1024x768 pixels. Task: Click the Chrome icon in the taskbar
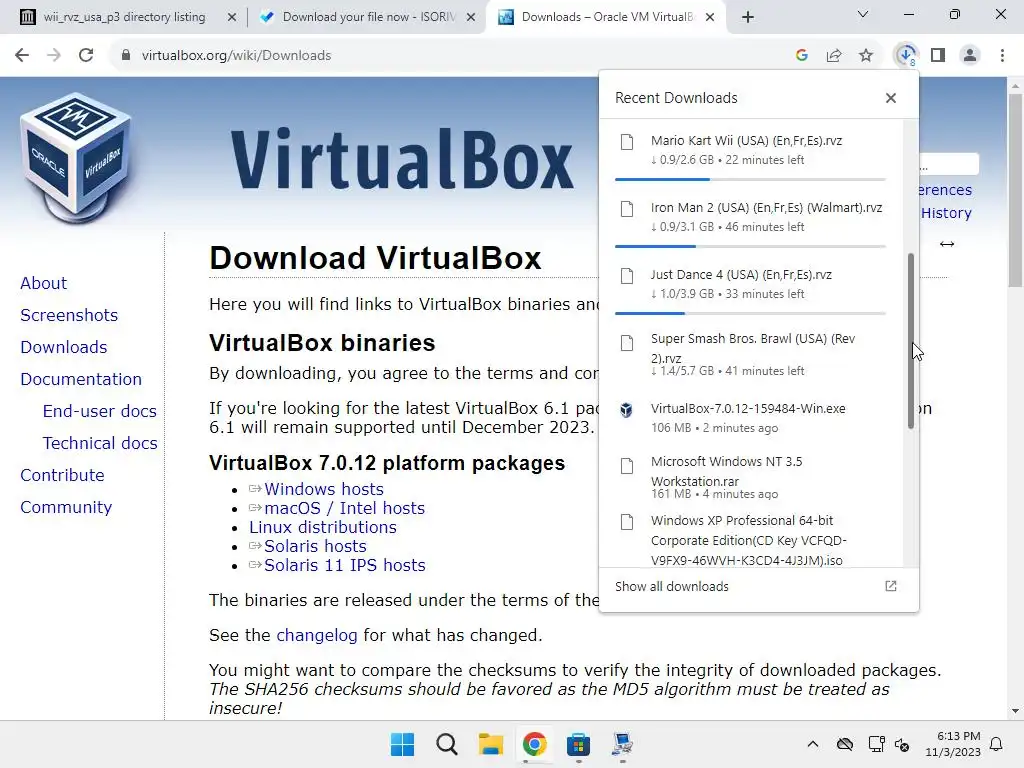click(x=534, y=744)
